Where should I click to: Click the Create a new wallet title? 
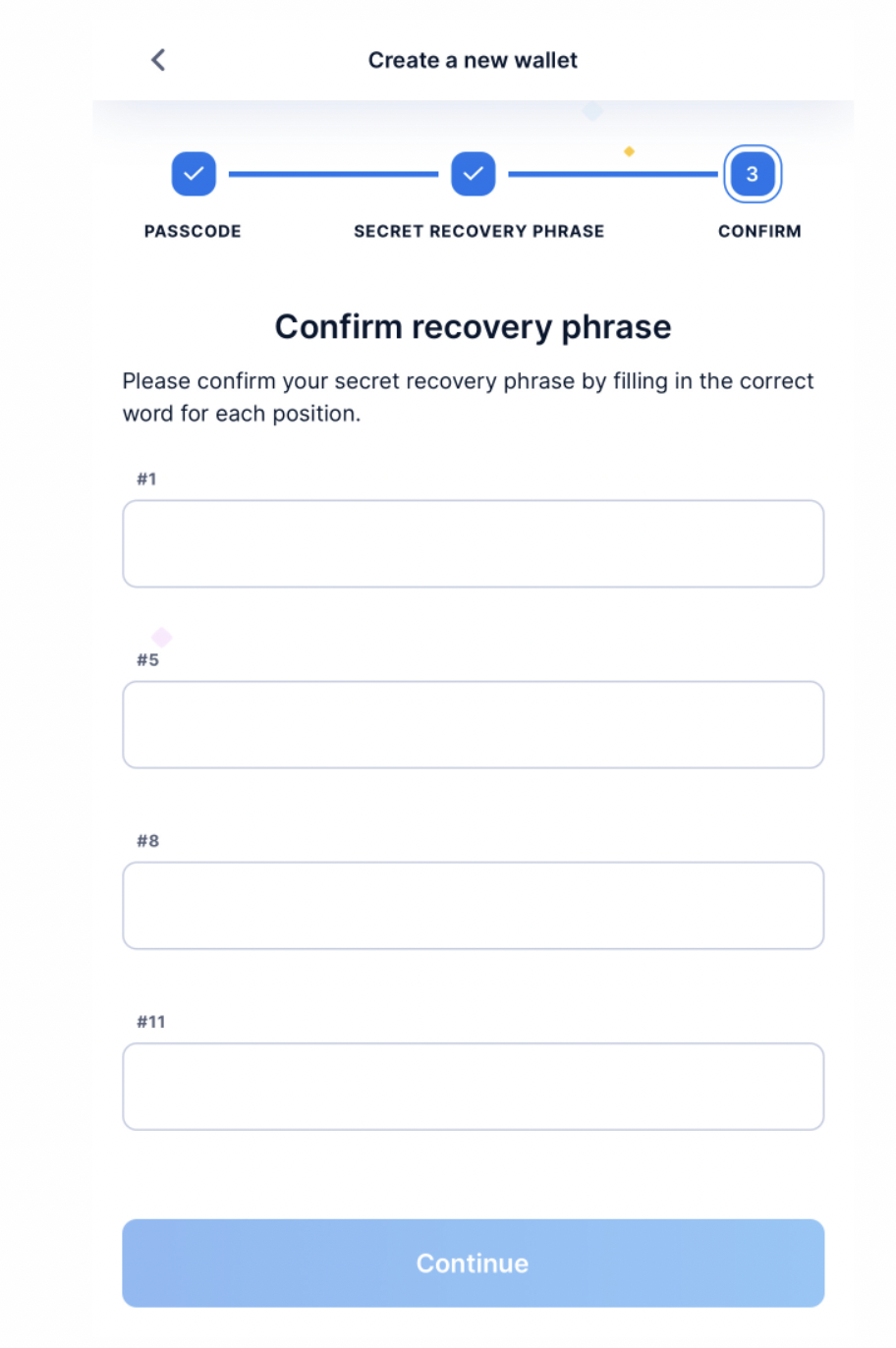click(473, 60)
